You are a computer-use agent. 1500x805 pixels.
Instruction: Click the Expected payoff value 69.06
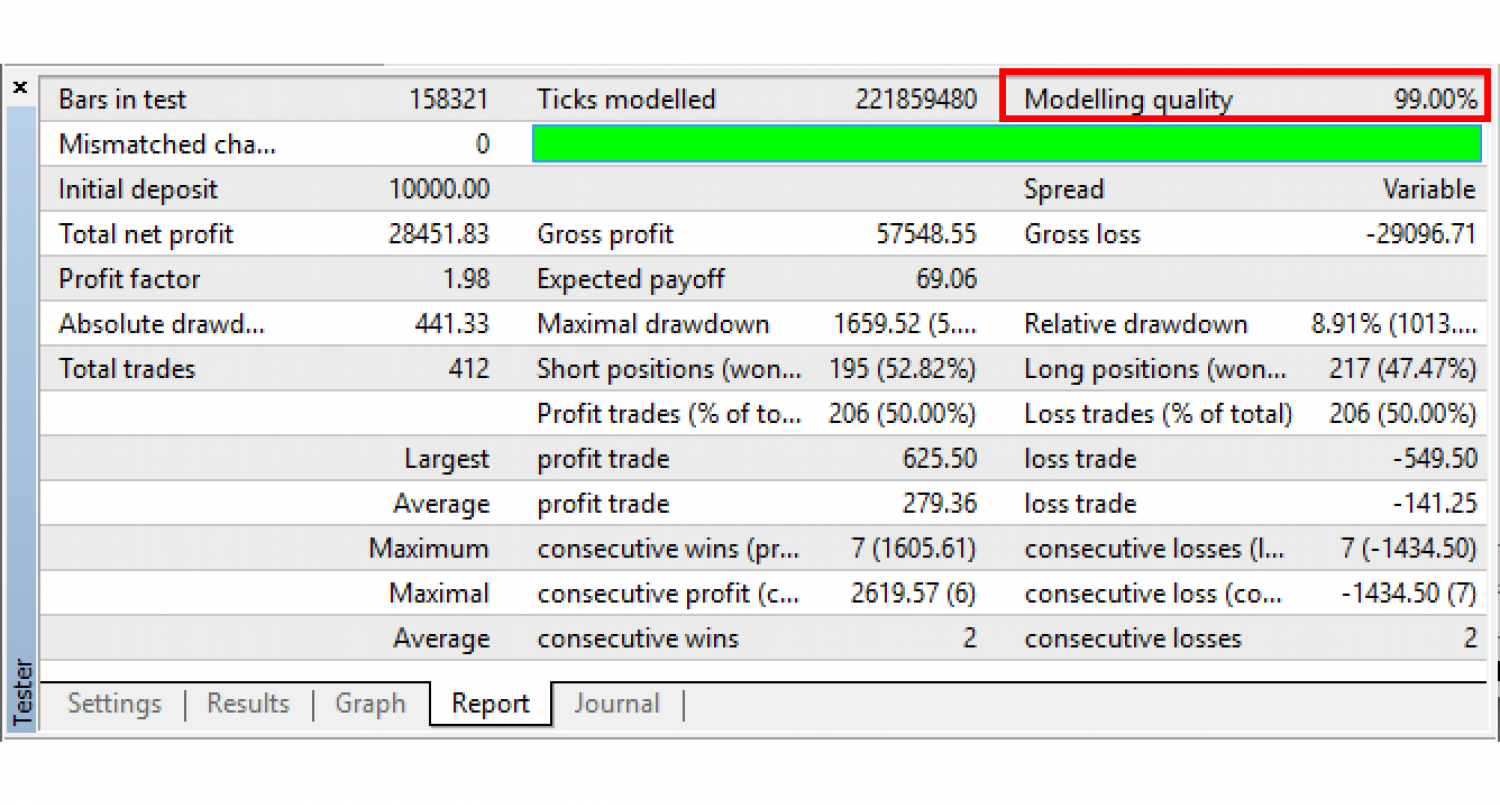pos(945,279)
